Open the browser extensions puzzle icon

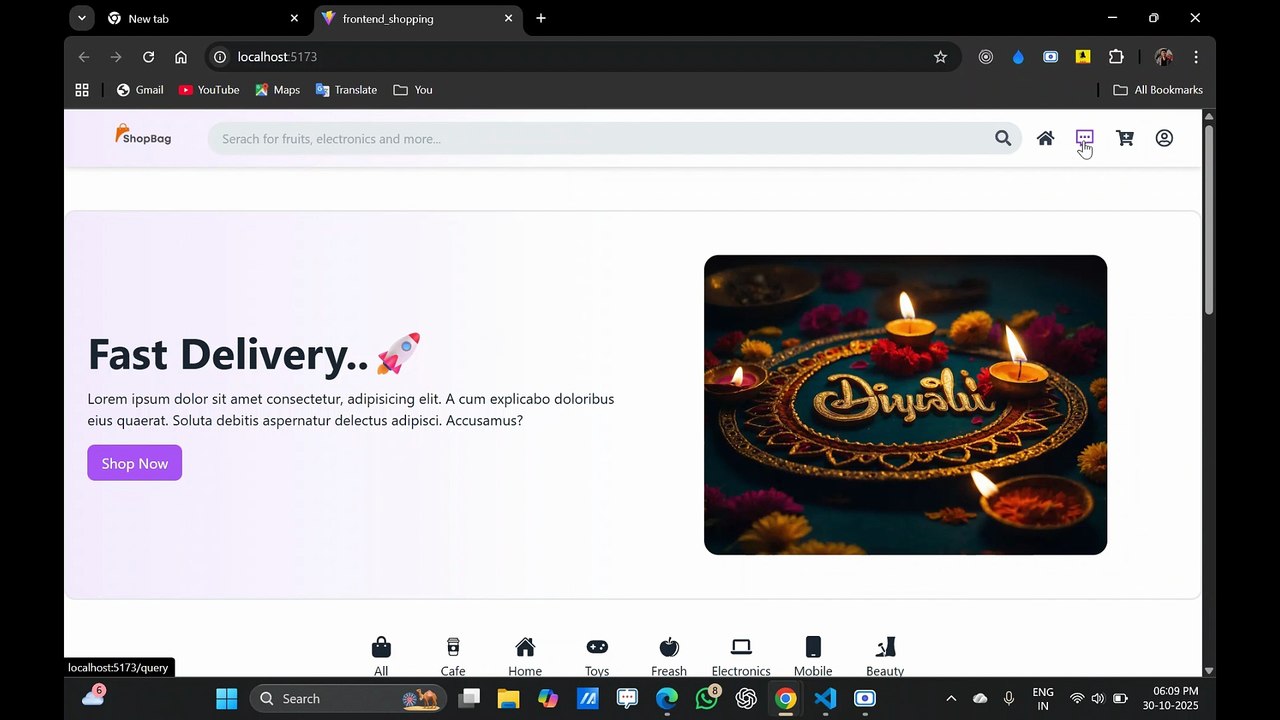tap(1116, 57)
